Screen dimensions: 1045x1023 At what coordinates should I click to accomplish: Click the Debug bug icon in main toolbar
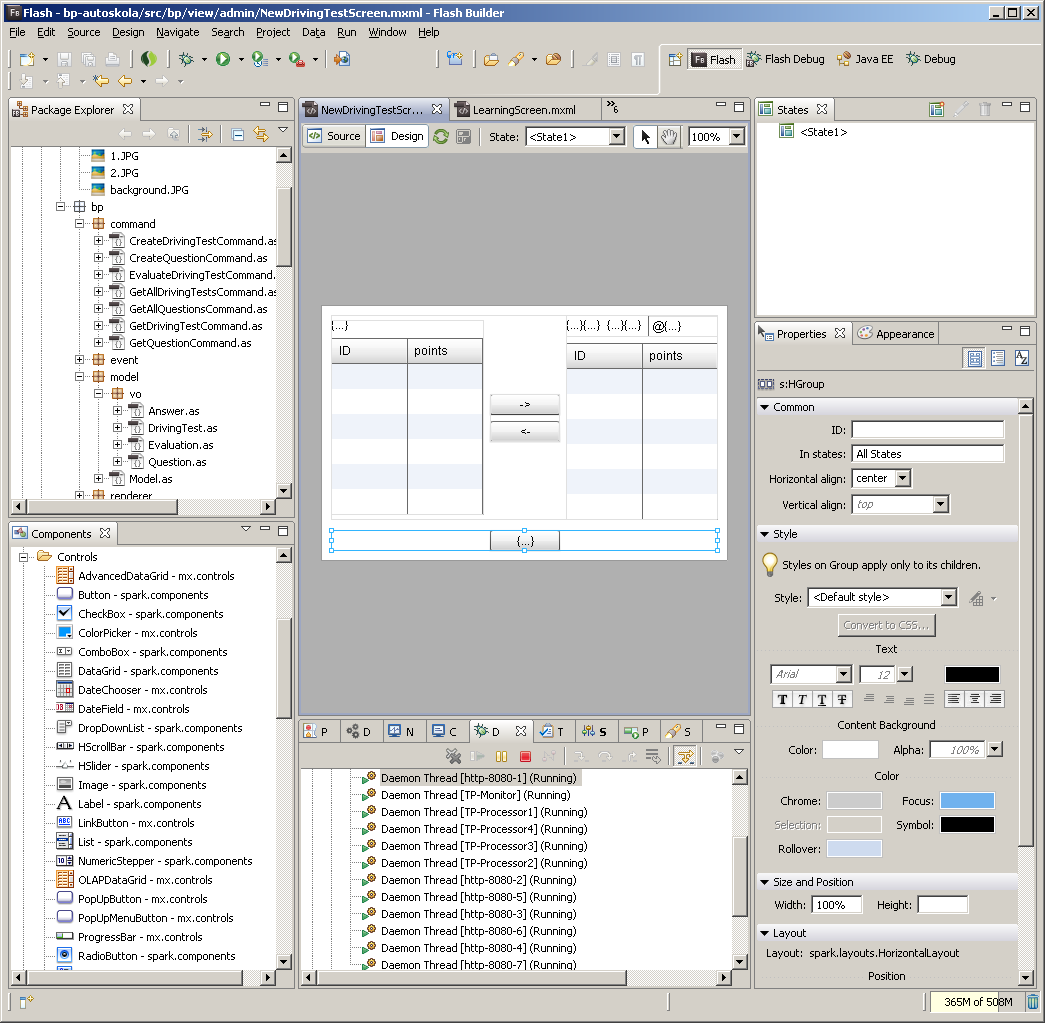tap(187, 59)
